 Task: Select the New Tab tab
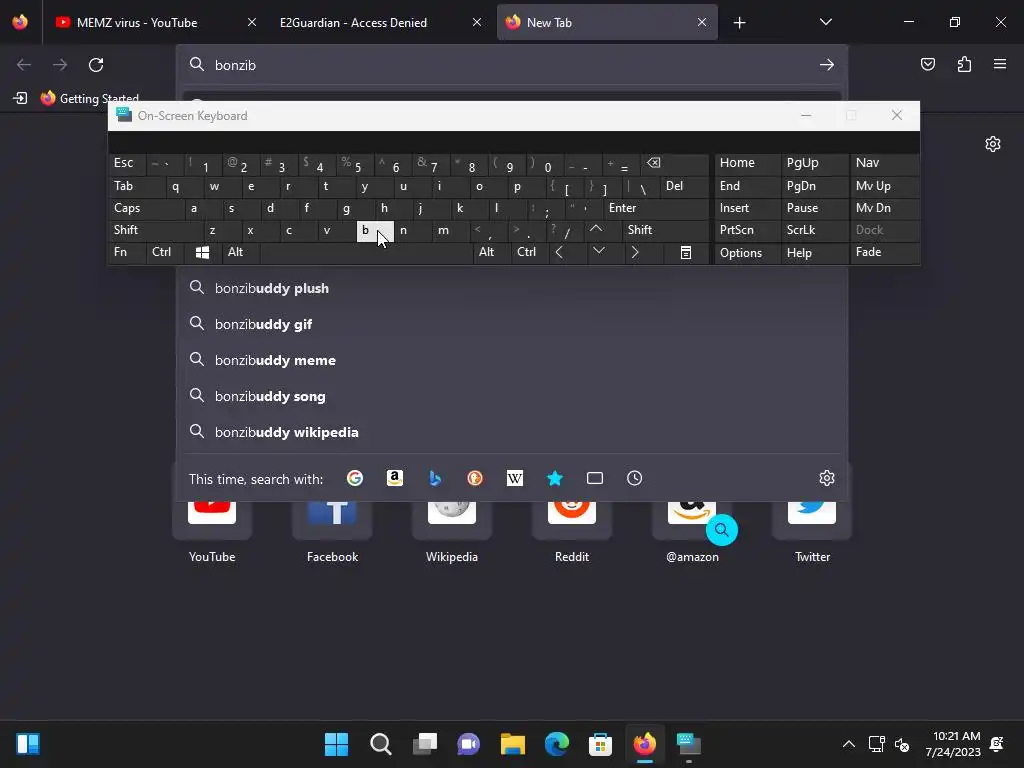(x=607, y=22)
